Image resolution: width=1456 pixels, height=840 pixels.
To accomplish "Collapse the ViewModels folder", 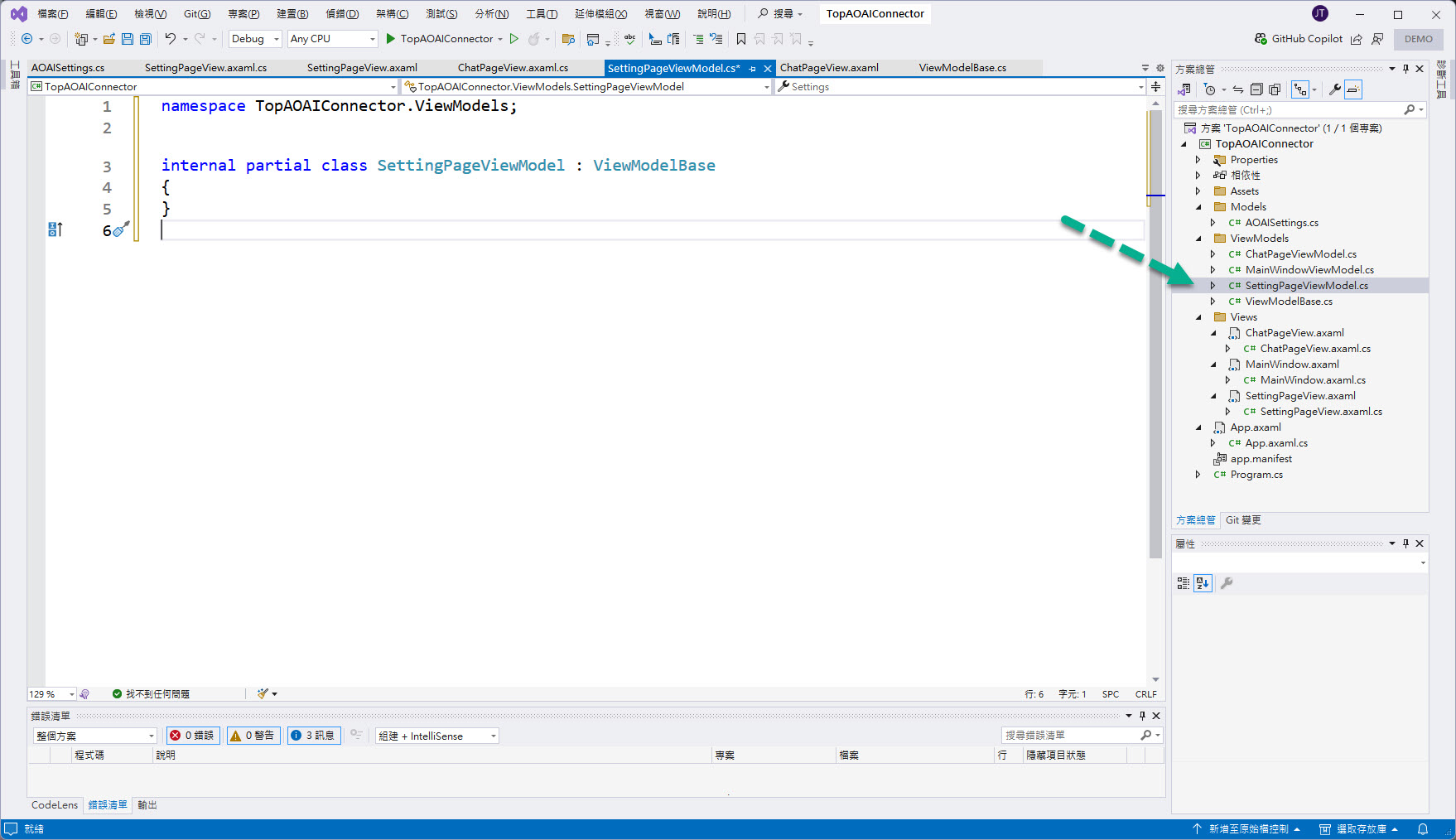I will 1198,239.
